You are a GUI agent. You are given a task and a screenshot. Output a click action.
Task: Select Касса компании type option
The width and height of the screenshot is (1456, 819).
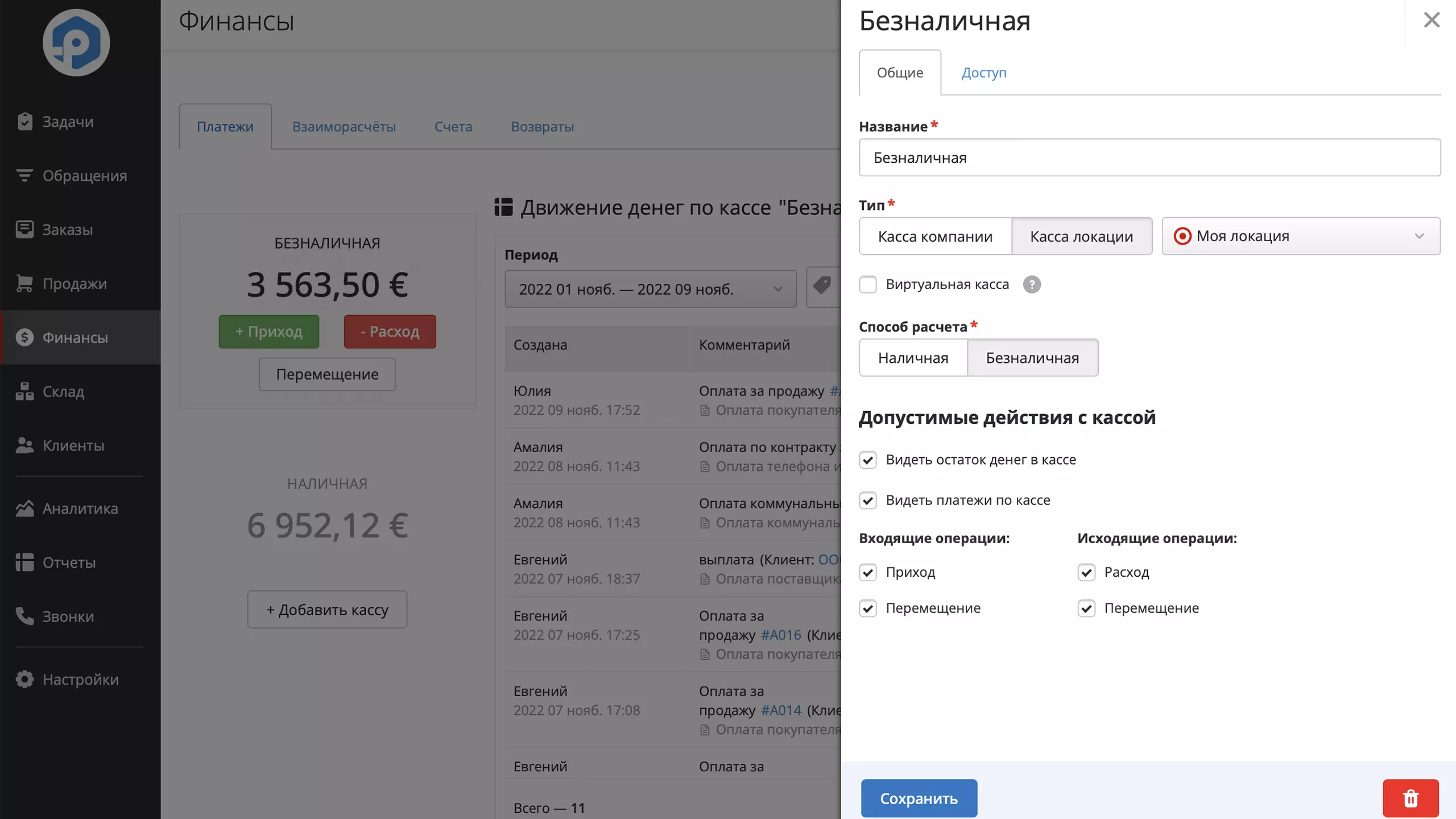pos(935,236)
